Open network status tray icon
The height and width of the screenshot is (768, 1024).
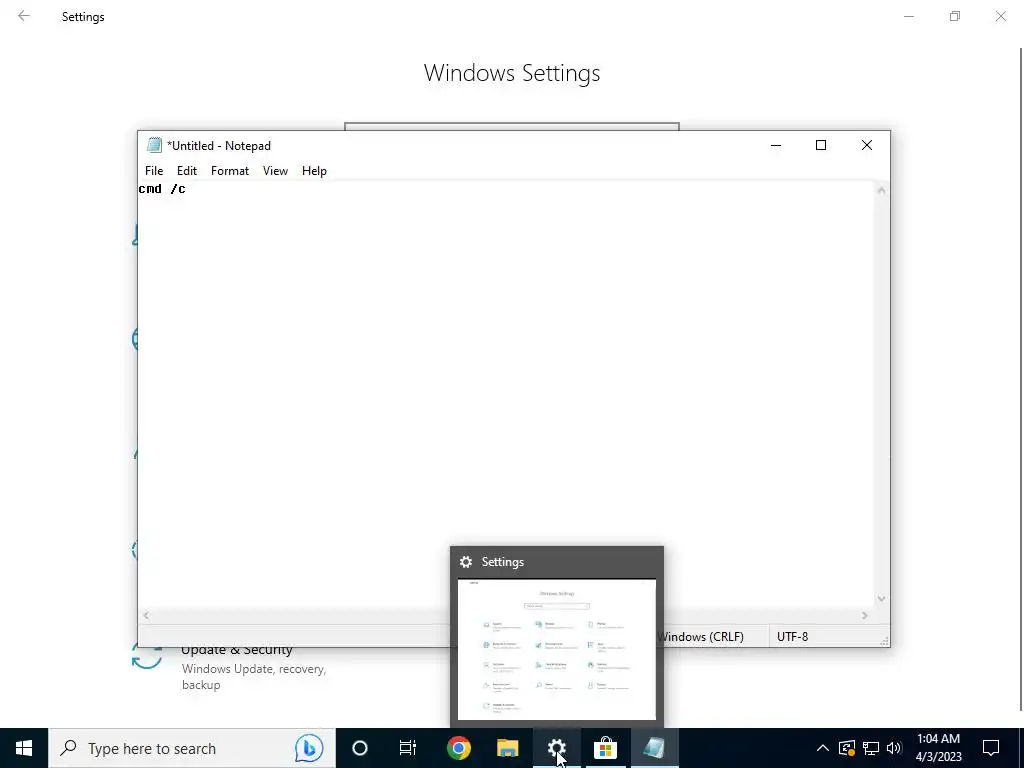click(x=871, y=748)
